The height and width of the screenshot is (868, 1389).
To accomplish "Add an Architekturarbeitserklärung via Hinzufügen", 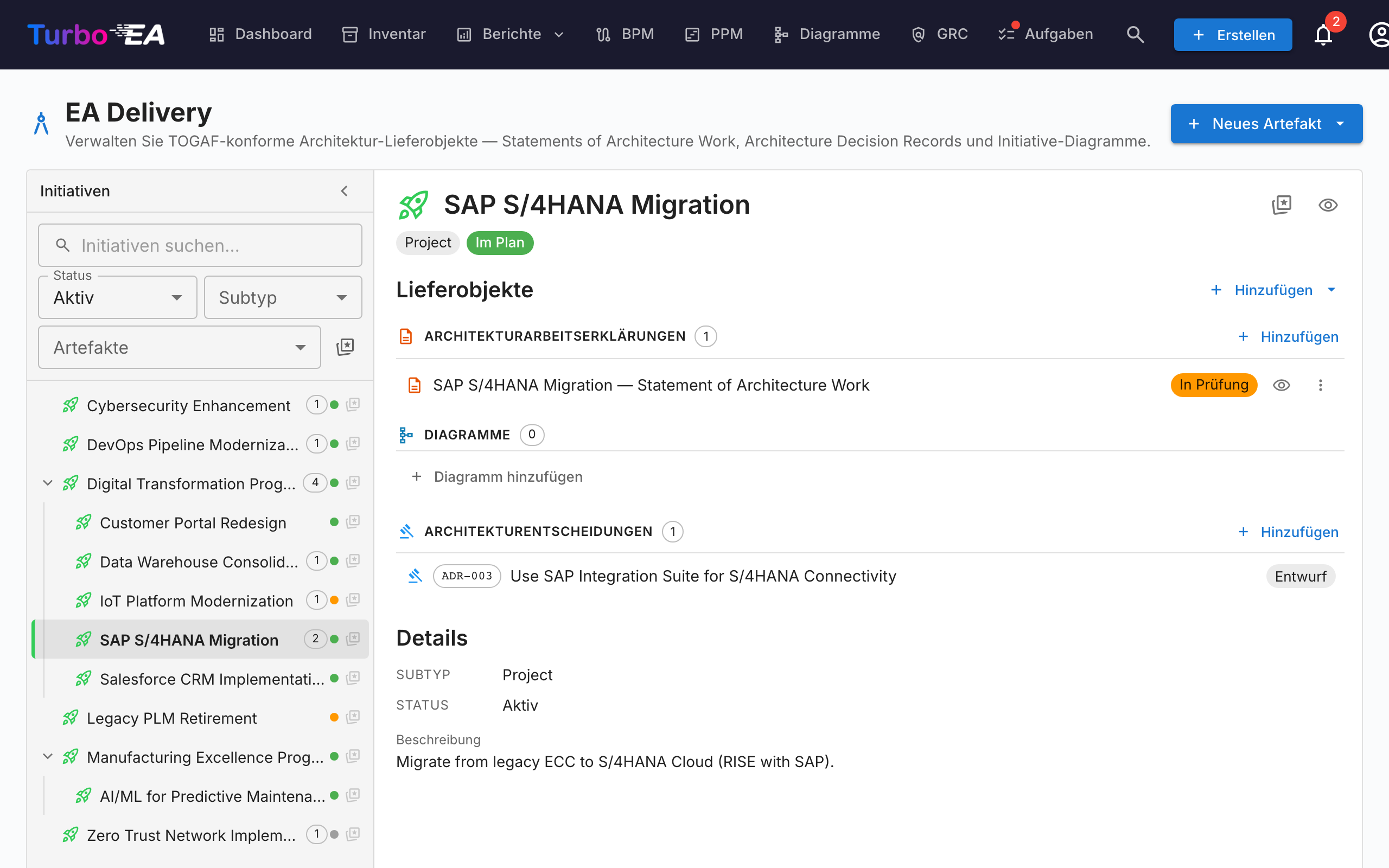I will pyautogui.click(x=1288, y=337).
